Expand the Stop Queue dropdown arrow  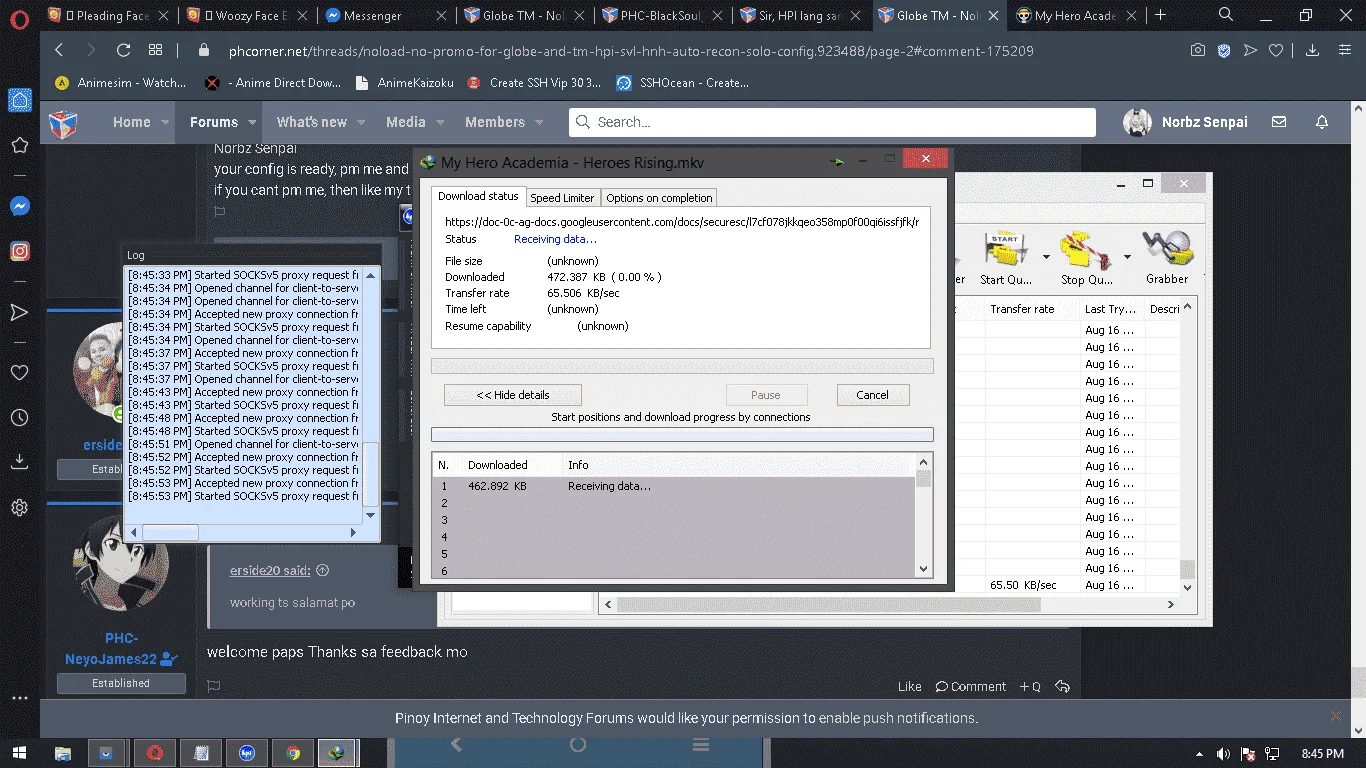pos(1127,256)
